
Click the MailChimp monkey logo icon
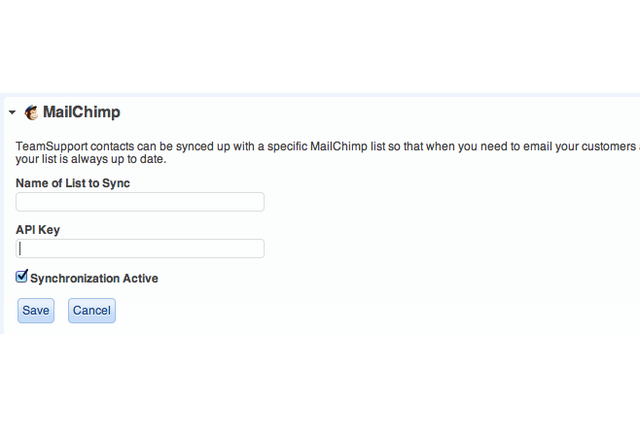[x=31, y=112]
